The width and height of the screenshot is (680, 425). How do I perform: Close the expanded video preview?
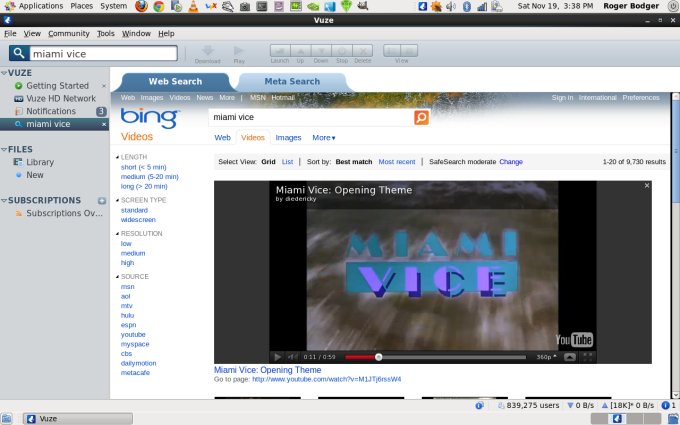[647, 186]
